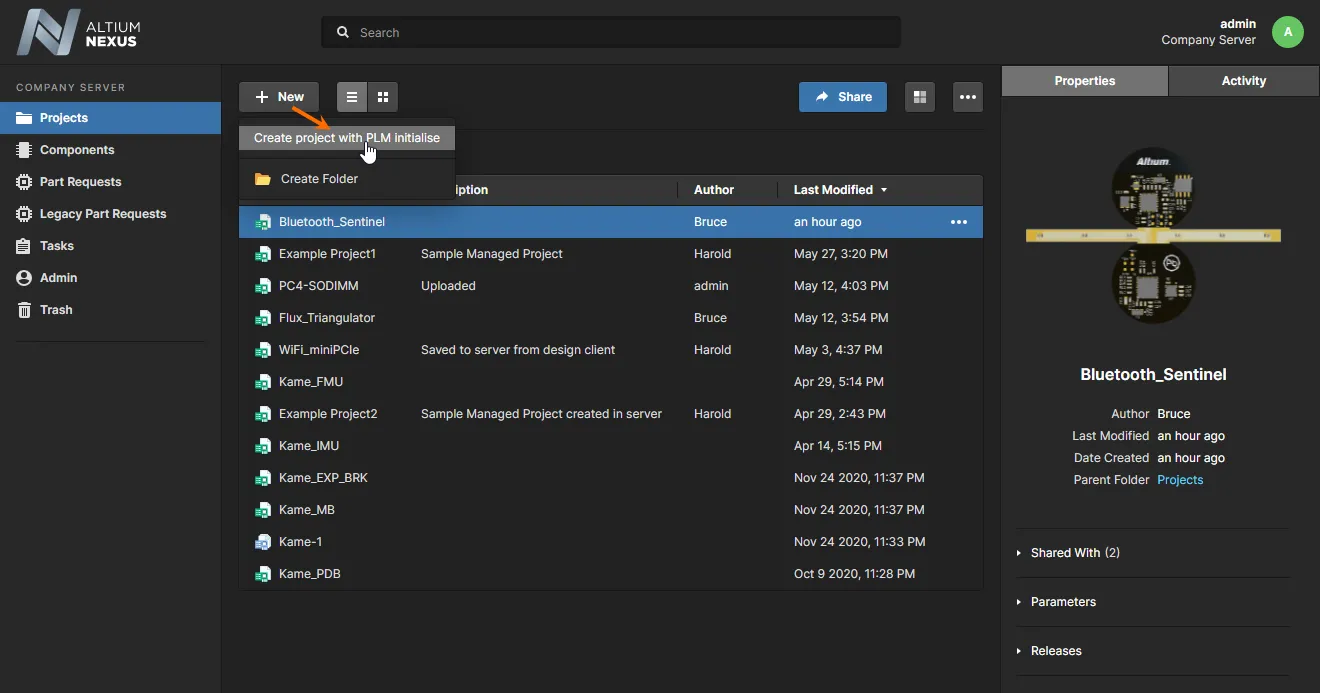Click Saved to server from design client
Viewport: 1320px width, 693px height.
click(x=518, y=350)
